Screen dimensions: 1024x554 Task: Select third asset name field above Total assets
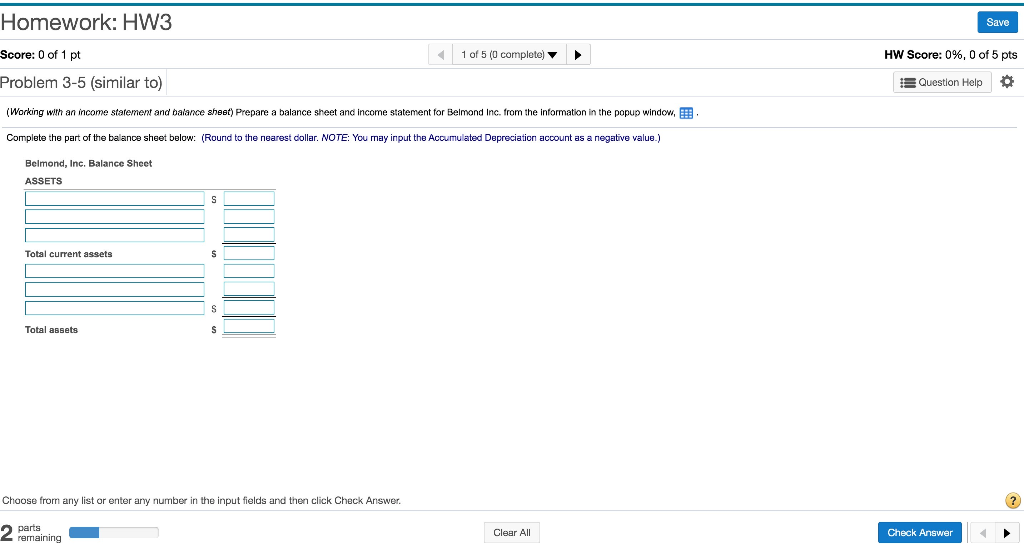coord(115,308)
